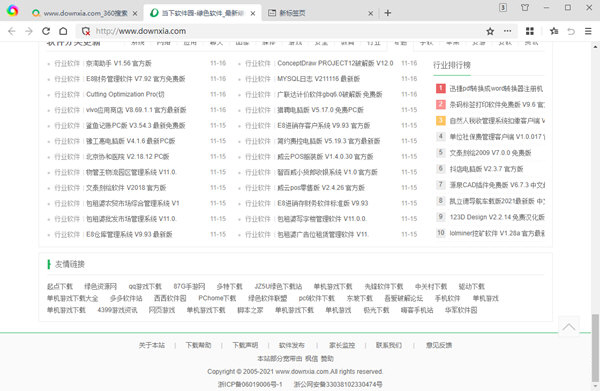
Task: Open vivo应用商店 V8.69.1.1 link
Action: coord(136,110)
